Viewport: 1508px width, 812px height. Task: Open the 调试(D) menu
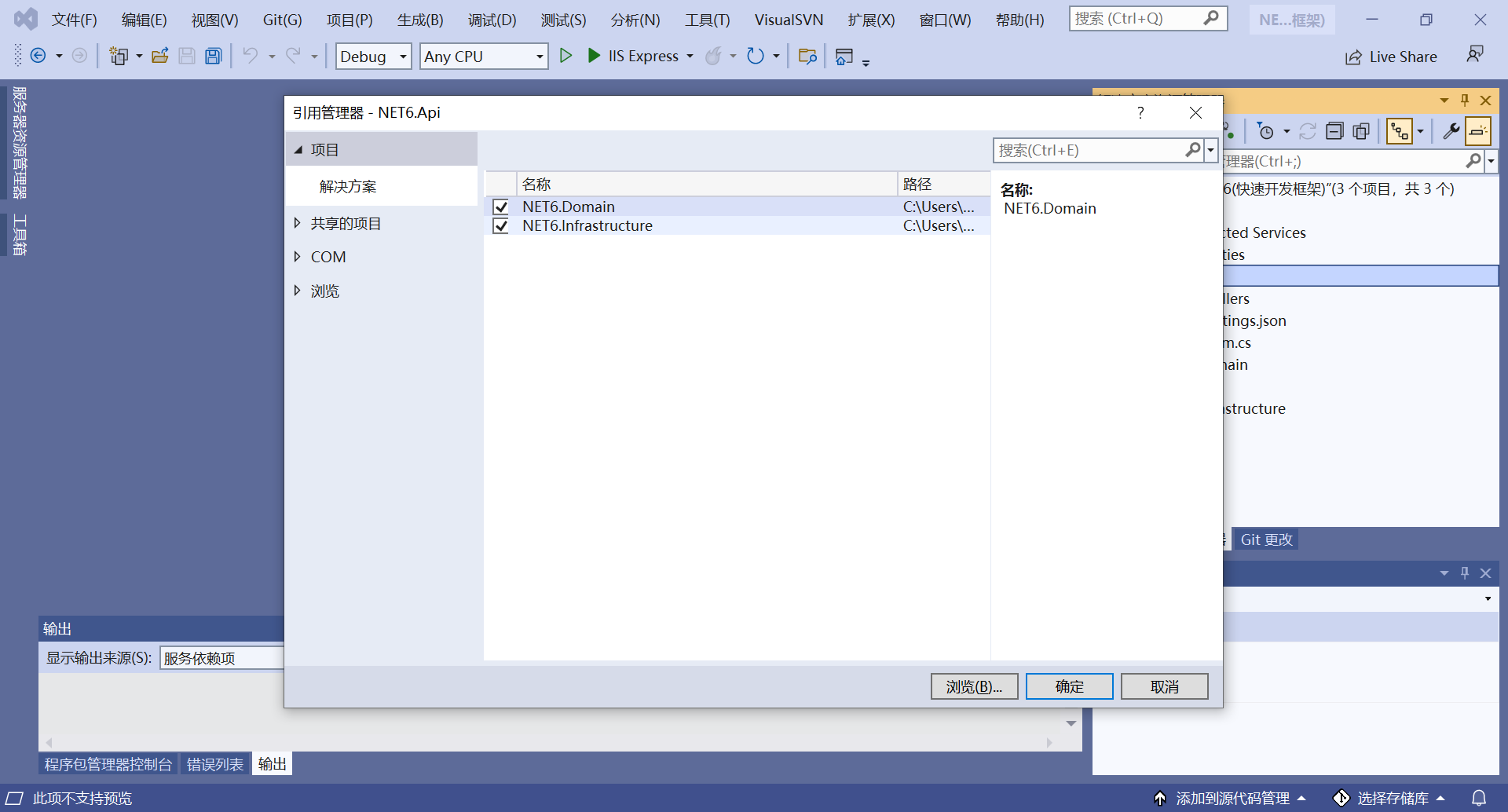coord(492,20)
